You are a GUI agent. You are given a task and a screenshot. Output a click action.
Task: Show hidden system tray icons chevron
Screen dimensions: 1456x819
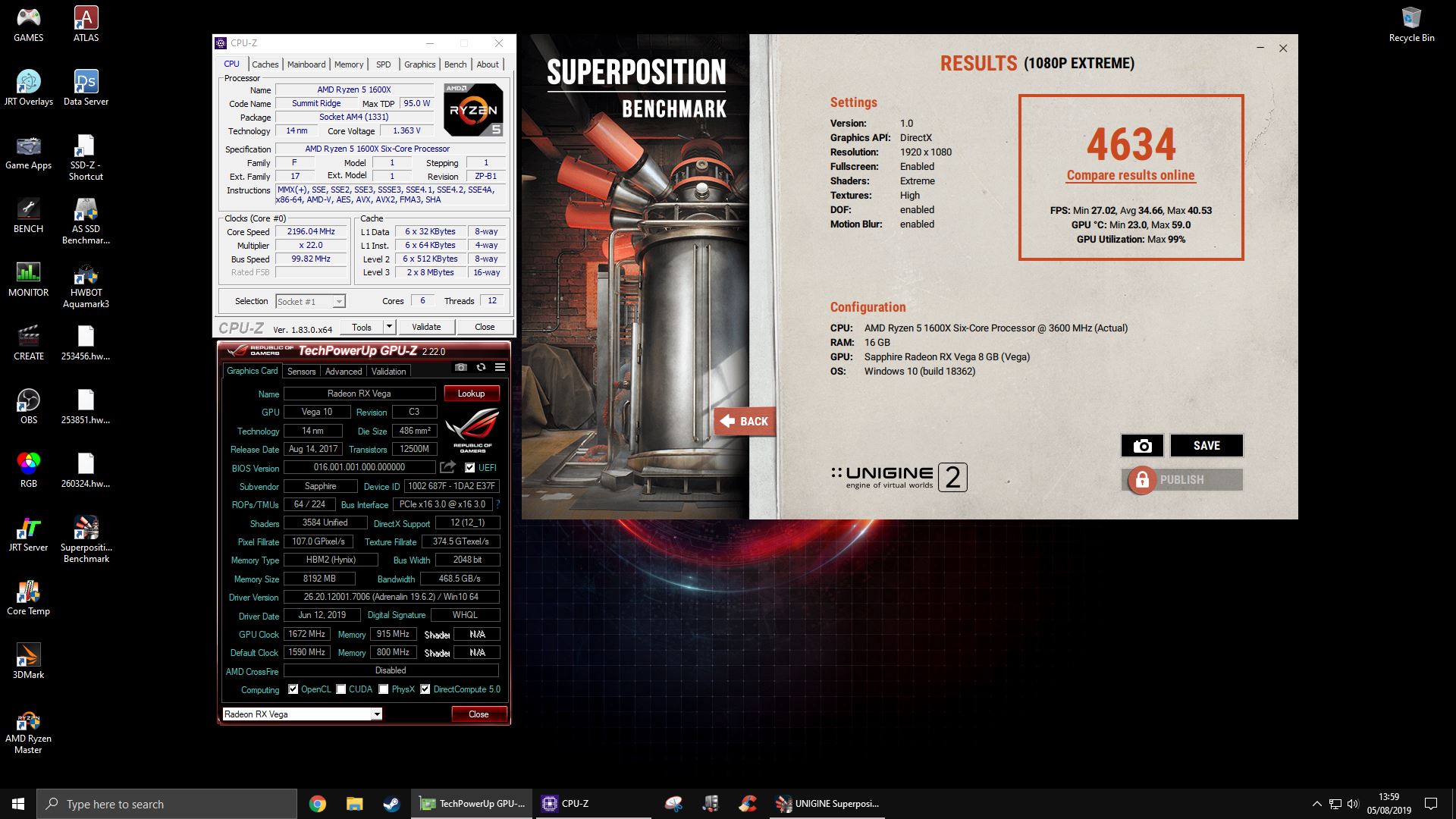[x=1316, y=804]
